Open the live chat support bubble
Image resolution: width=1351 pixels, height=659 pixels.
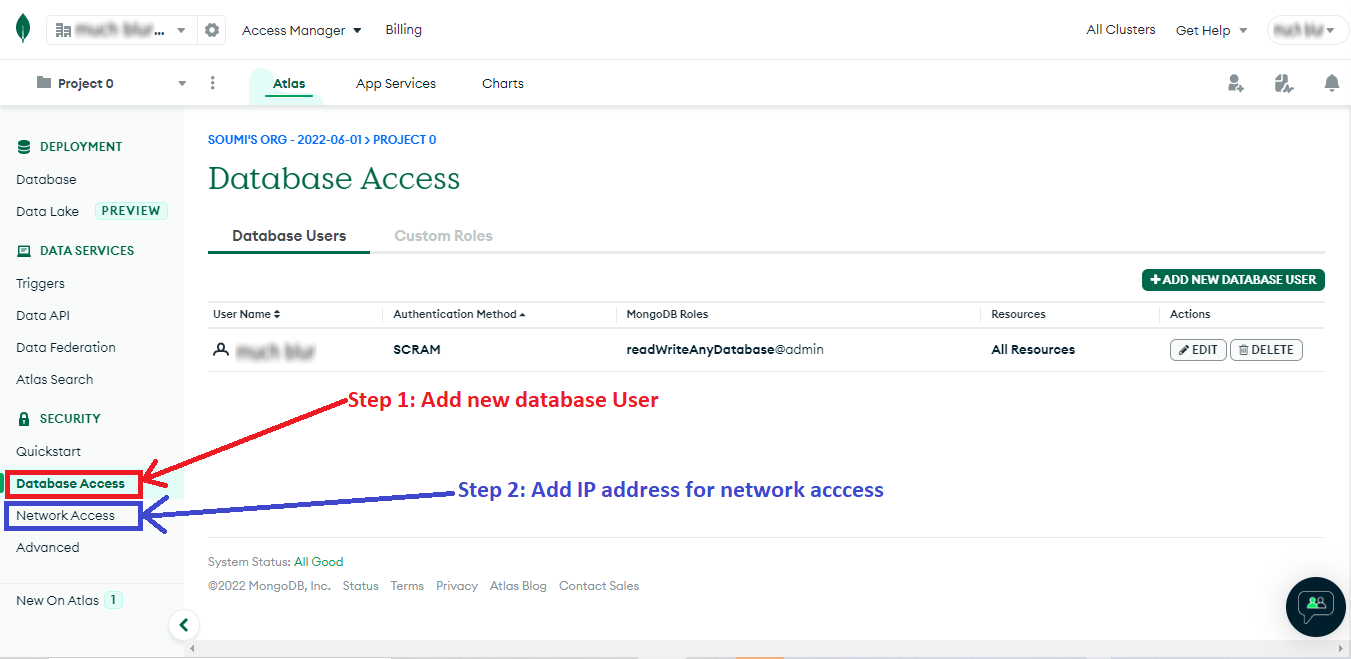(x=1315, y=607)
